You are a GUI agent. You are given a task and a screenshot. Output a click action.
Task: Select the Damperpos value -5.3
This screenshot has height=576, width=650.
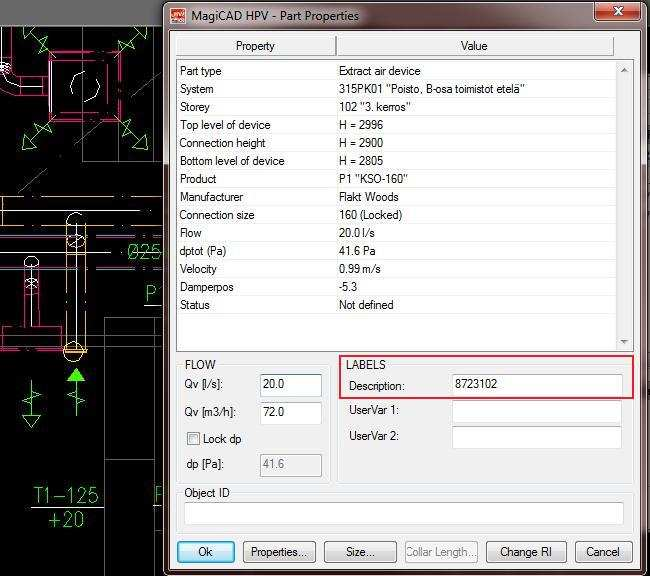(x=348, y=287)
